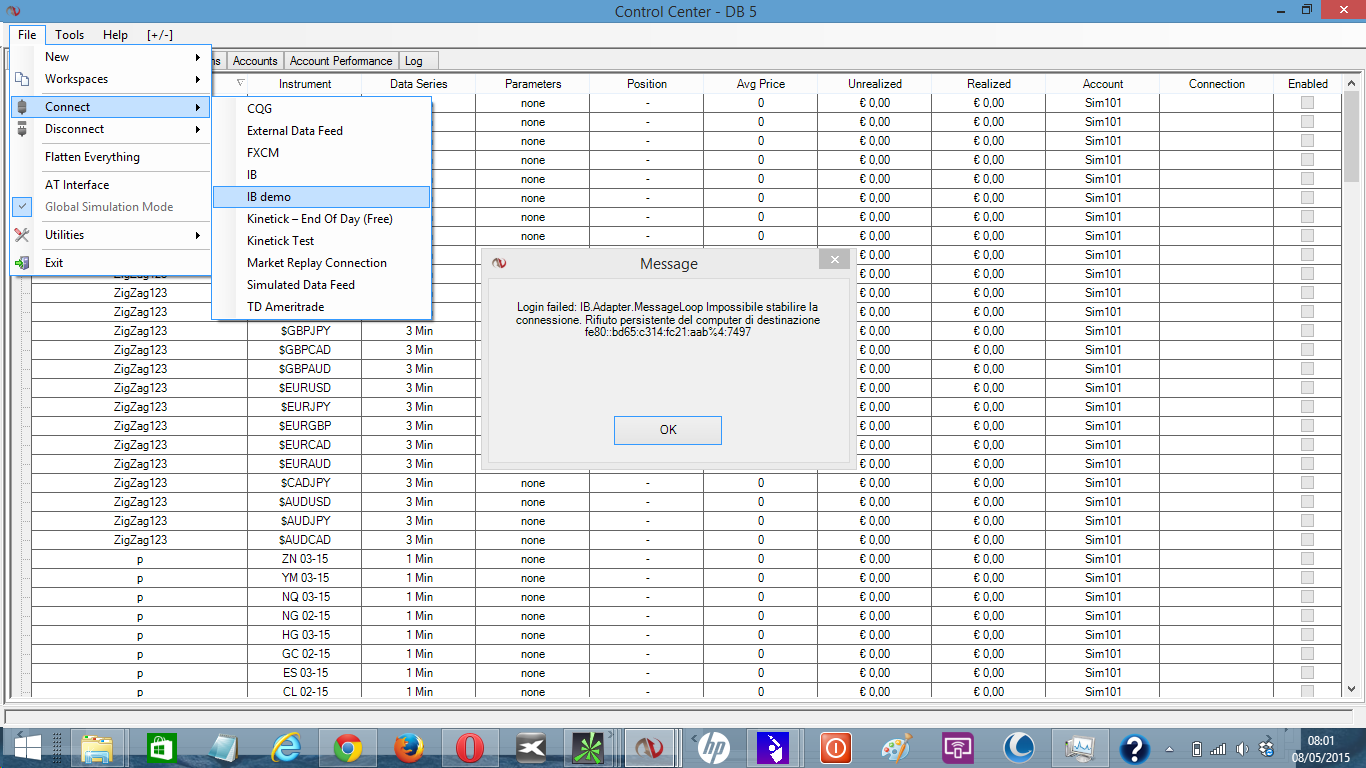The image size is (1366, 768).
Task: Enable the strategy checkbox in the $GBPCAD row
Action: tap(1307, 350)
